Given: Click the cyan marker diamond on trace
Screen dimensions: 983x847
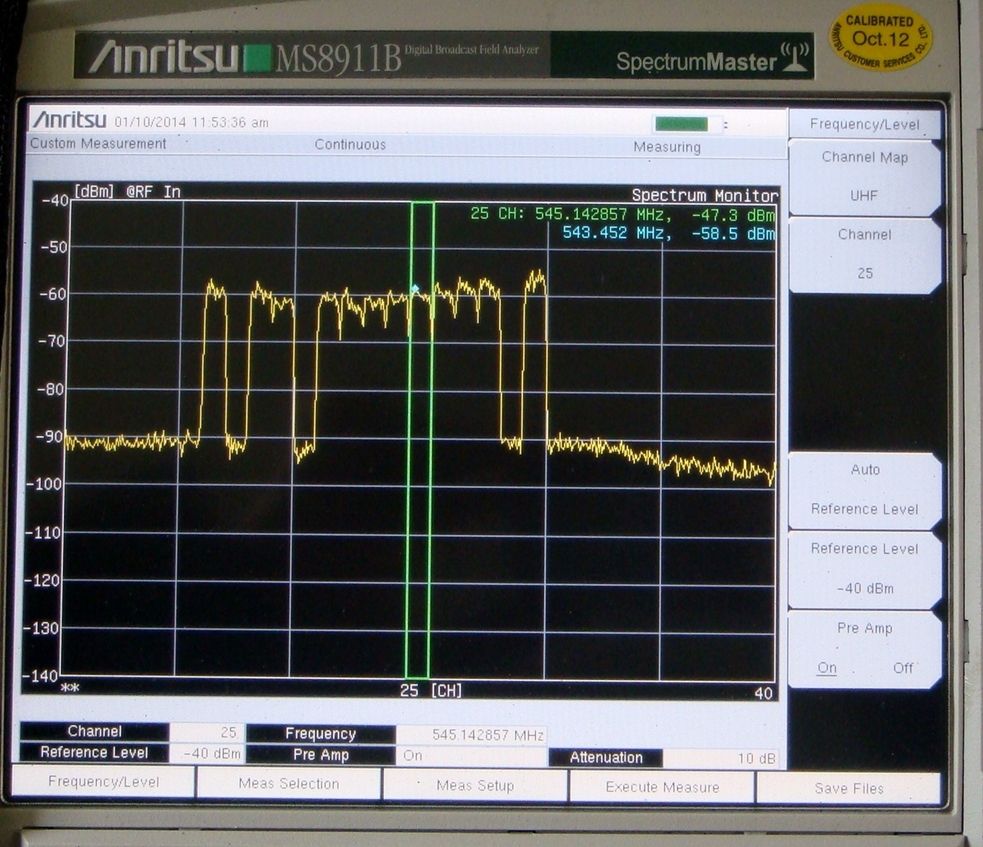Looking at the screenshot, I should point(415,289).
